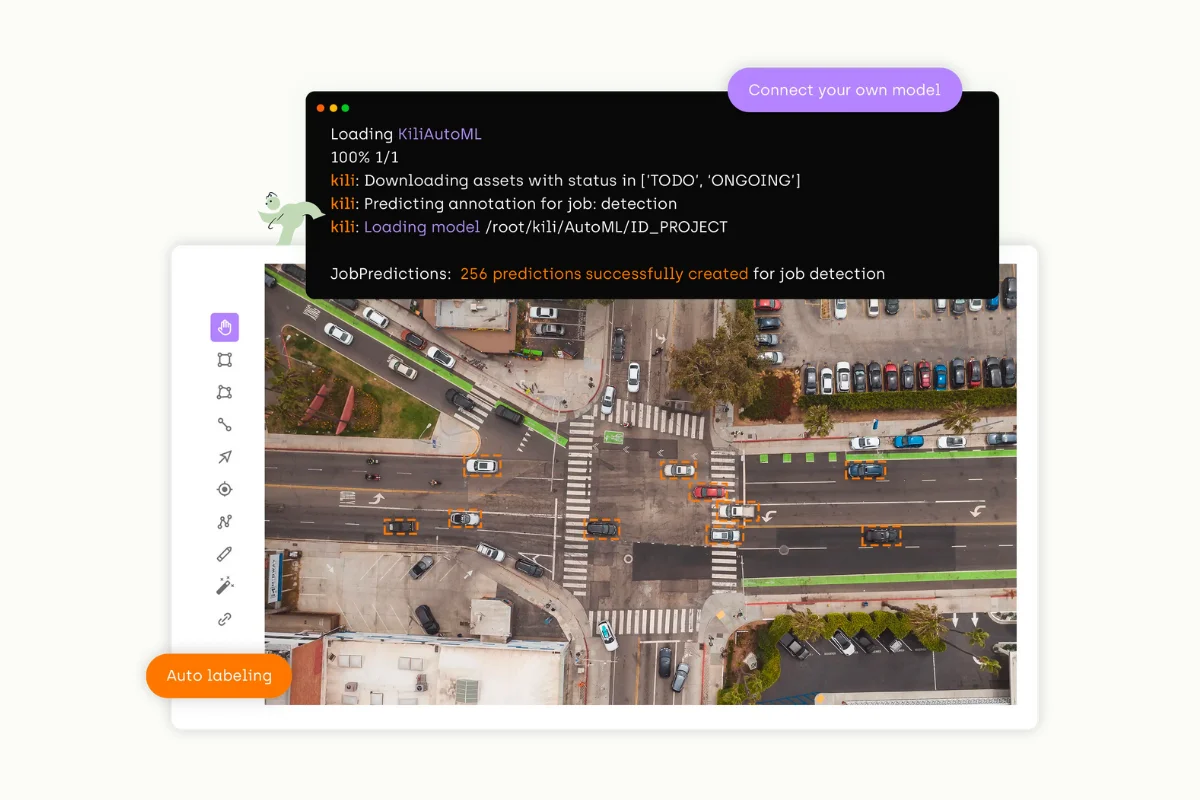Select the polygon annotation tool

(x=224, y=392)
